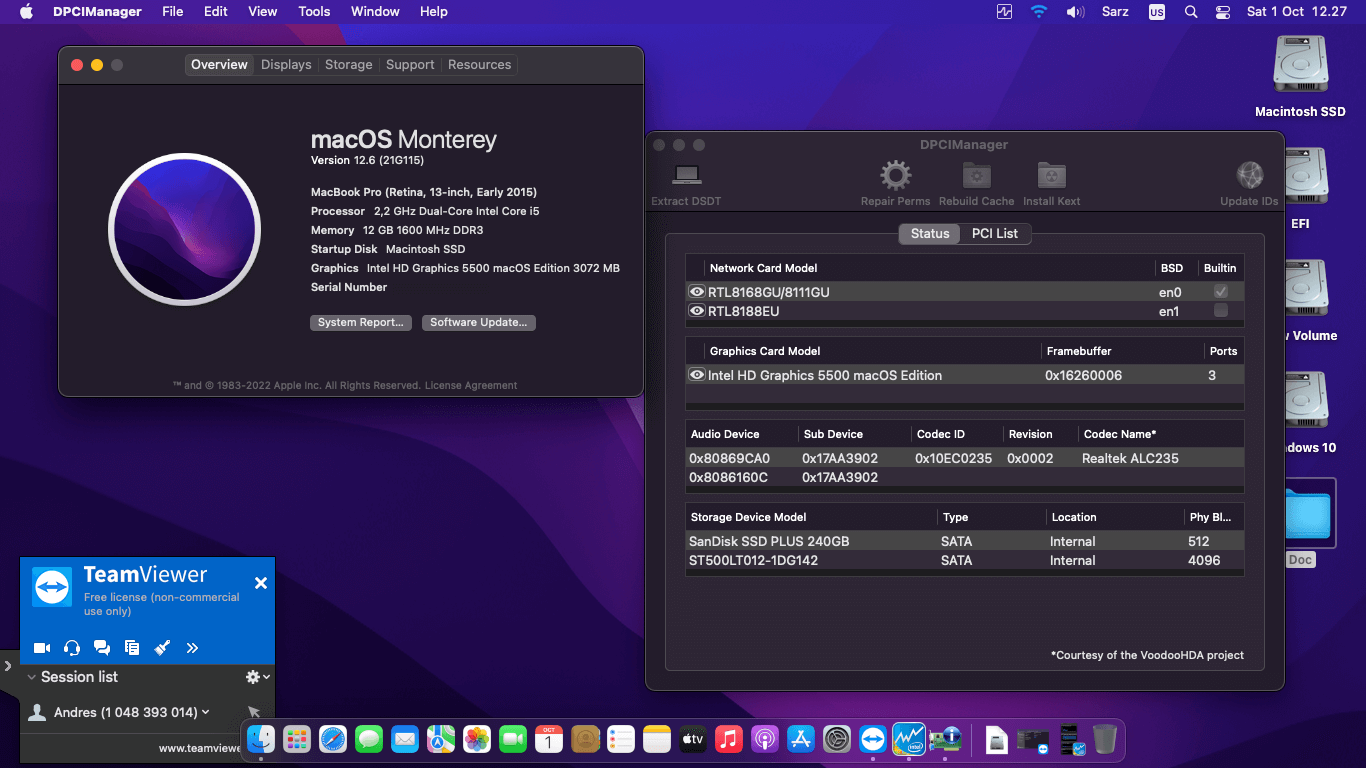Viewport: 1366px width, 768px height.
Task: Click the DPCIManager icon in Dock
Action: tap(945, 739)
